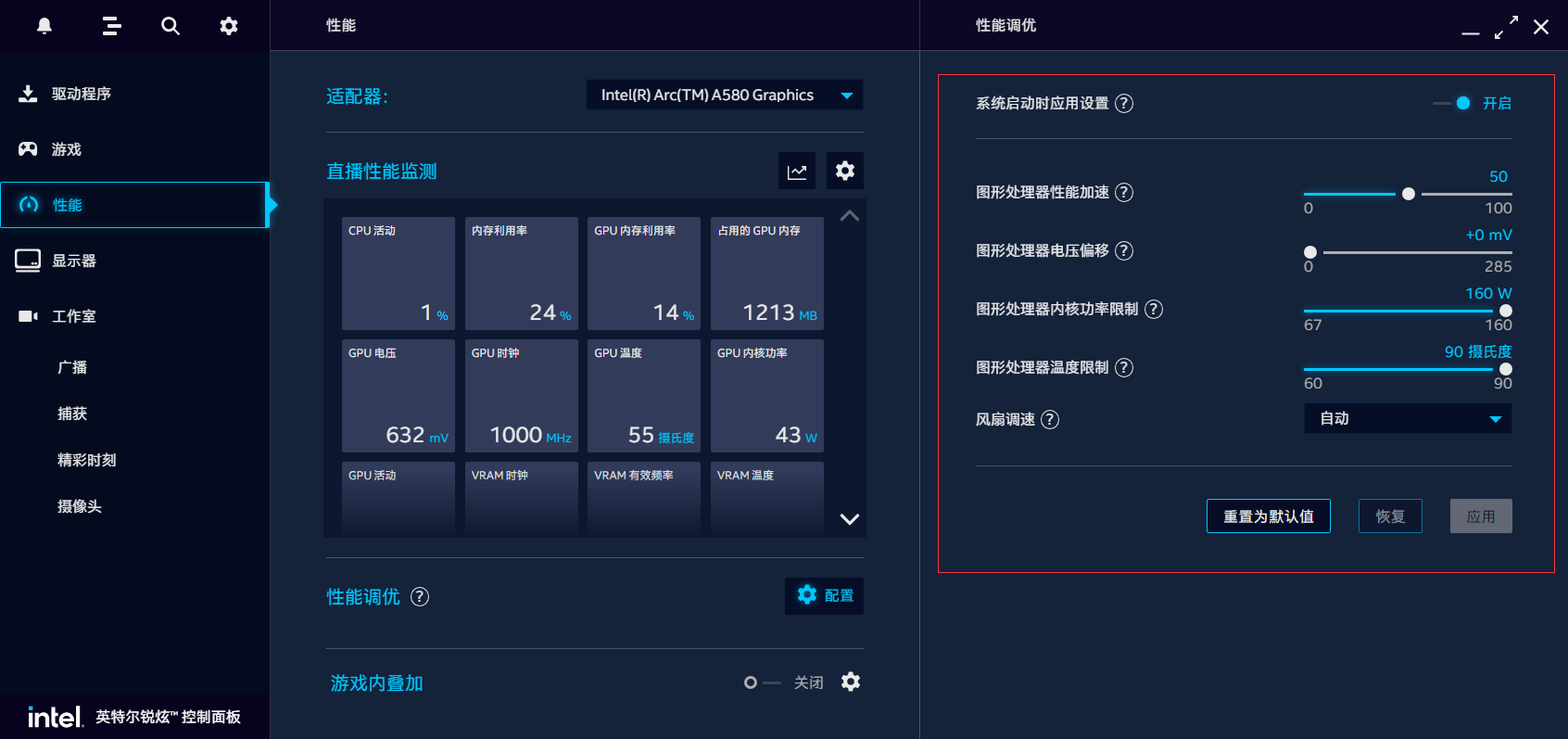Viewport: 1568px width, 739px height.
Task: Click the voltage offset slider handle
Action: tap(1310, 252)
